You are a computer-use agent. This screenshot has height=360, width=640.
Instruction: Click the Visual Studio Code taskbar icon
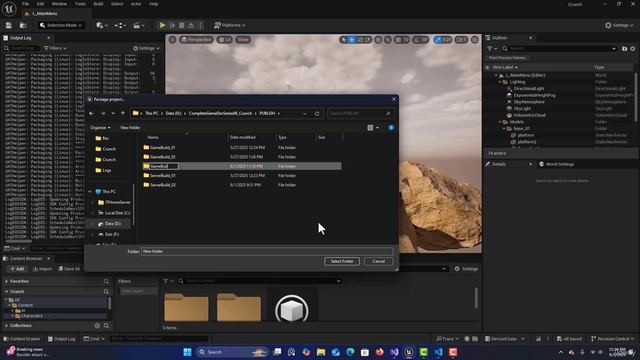[x=438, y=352]
